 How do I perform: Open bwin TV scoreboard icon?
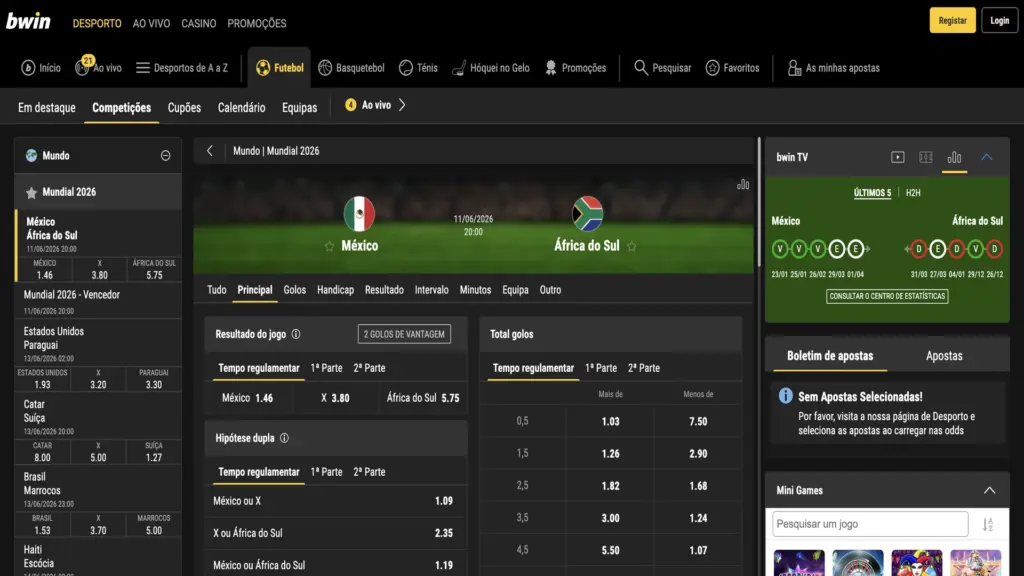click(925, 157)
